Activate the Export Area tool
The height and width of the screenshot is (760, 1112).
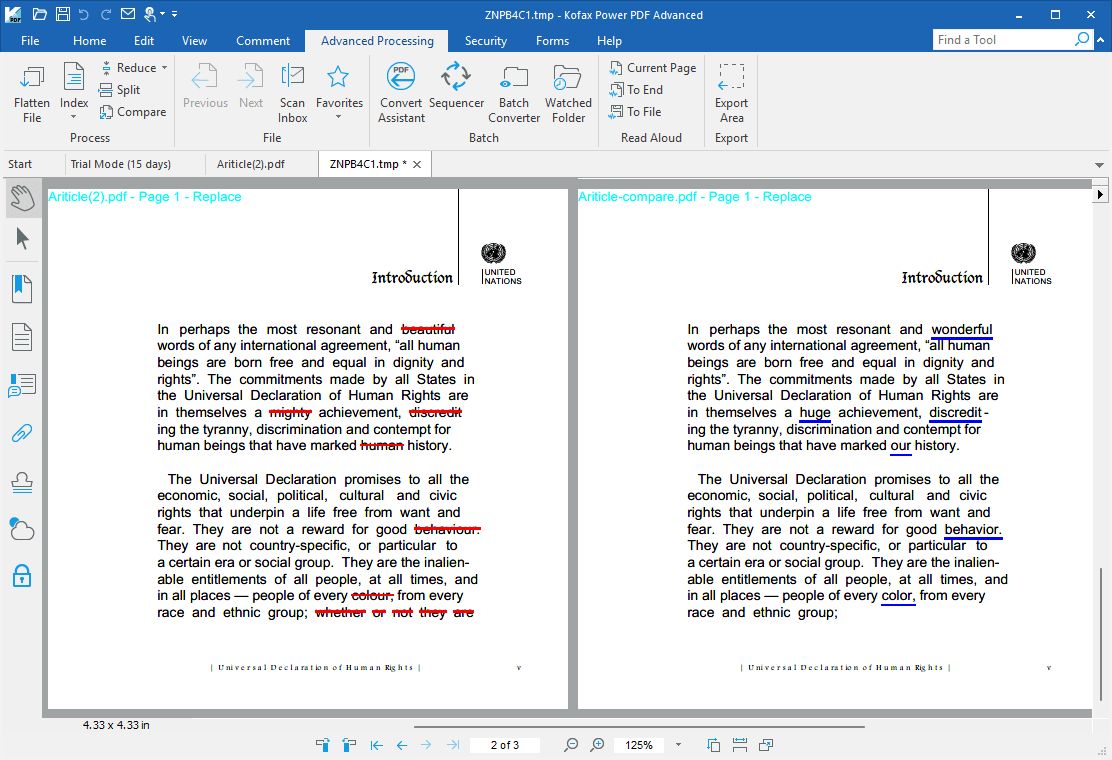[x=731, y=90]
